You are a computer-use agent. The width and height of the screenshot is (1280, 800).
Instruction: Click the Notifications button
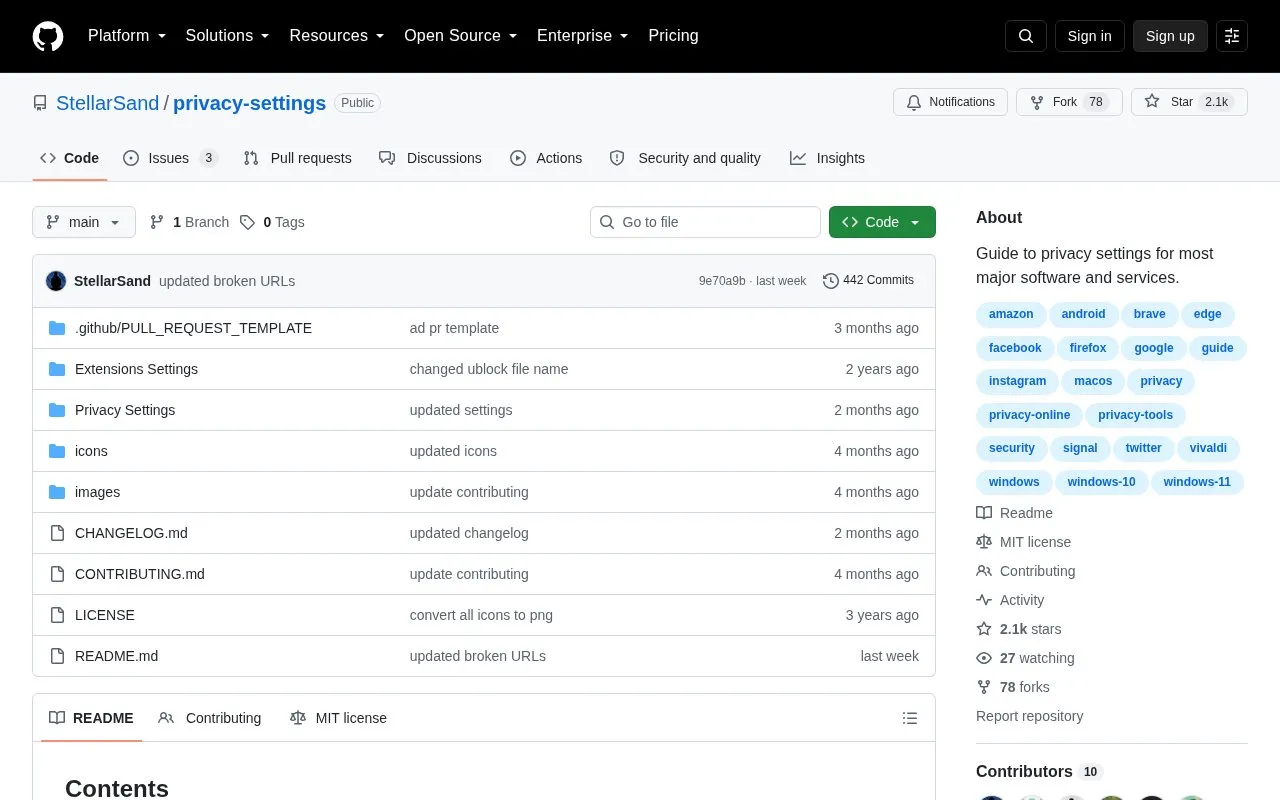[950, 102]
